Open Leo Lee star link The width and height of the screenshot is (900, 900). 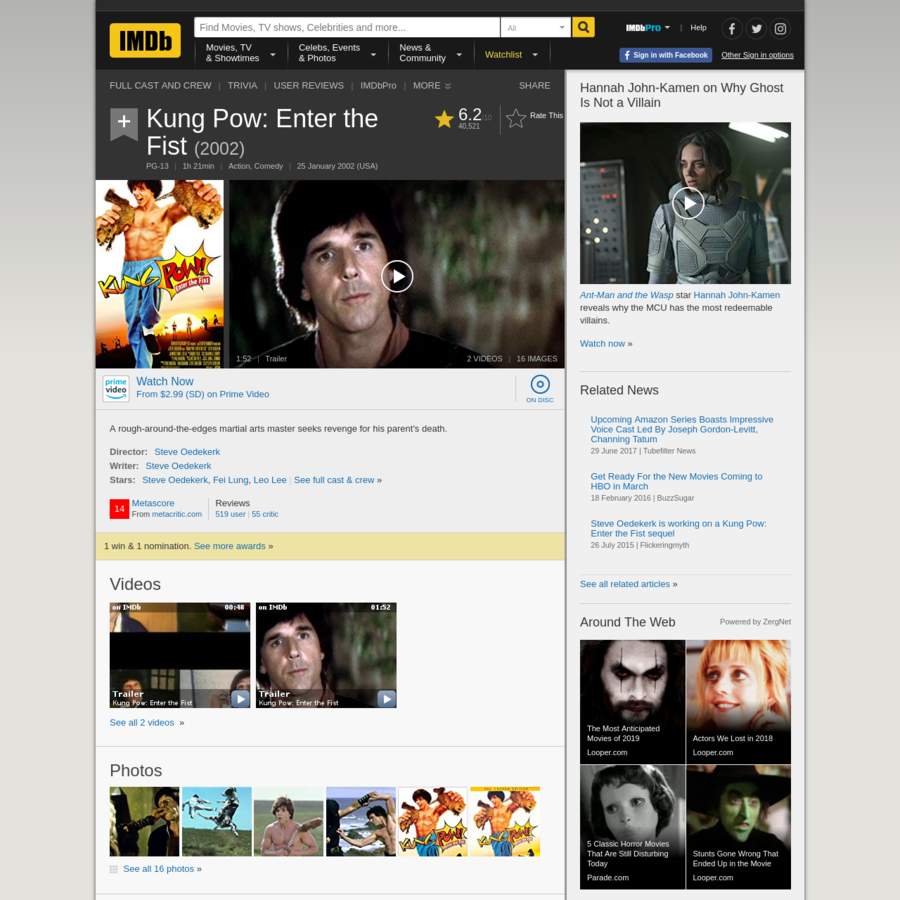tap(270, 480)
